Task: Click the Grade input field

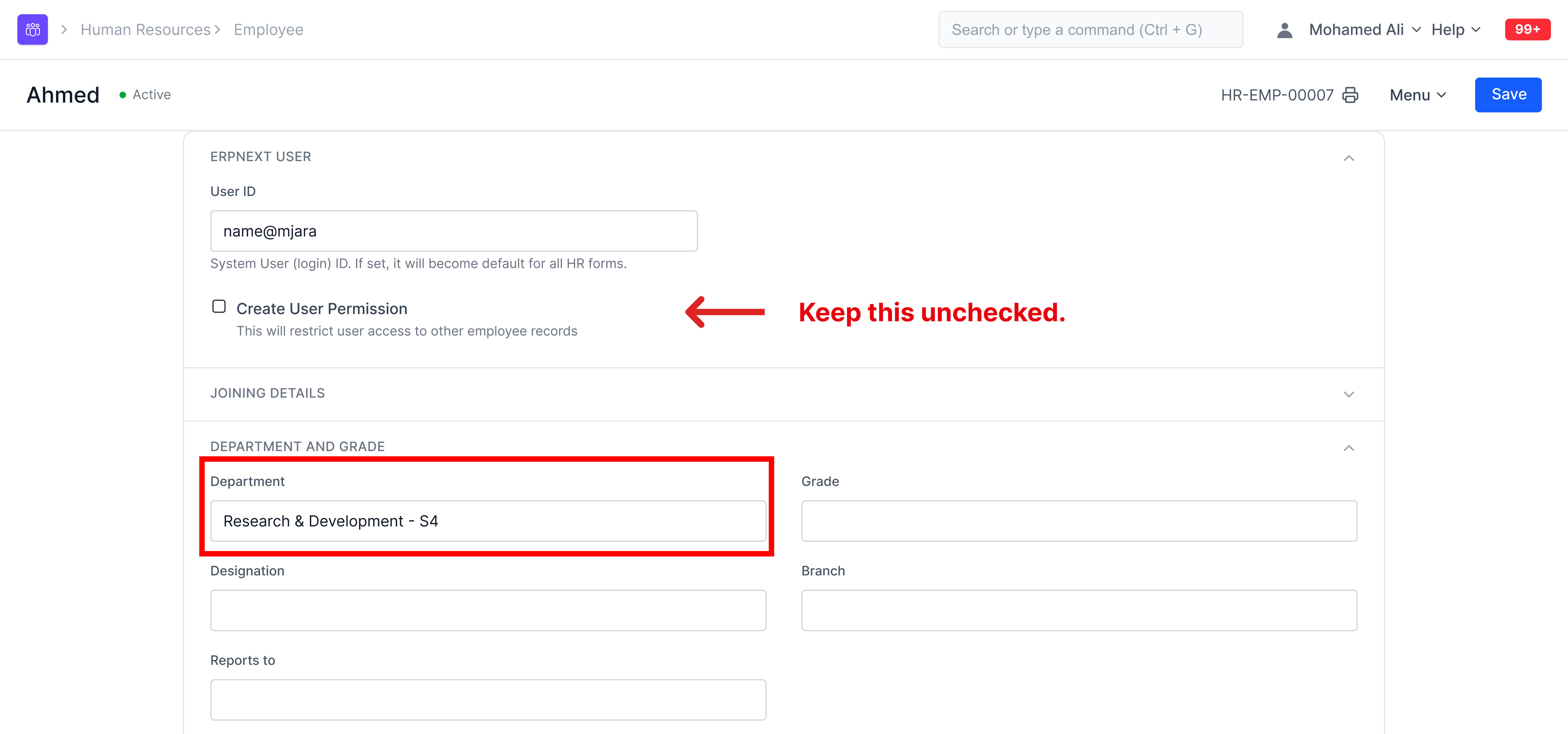Action: [1079, 521]
